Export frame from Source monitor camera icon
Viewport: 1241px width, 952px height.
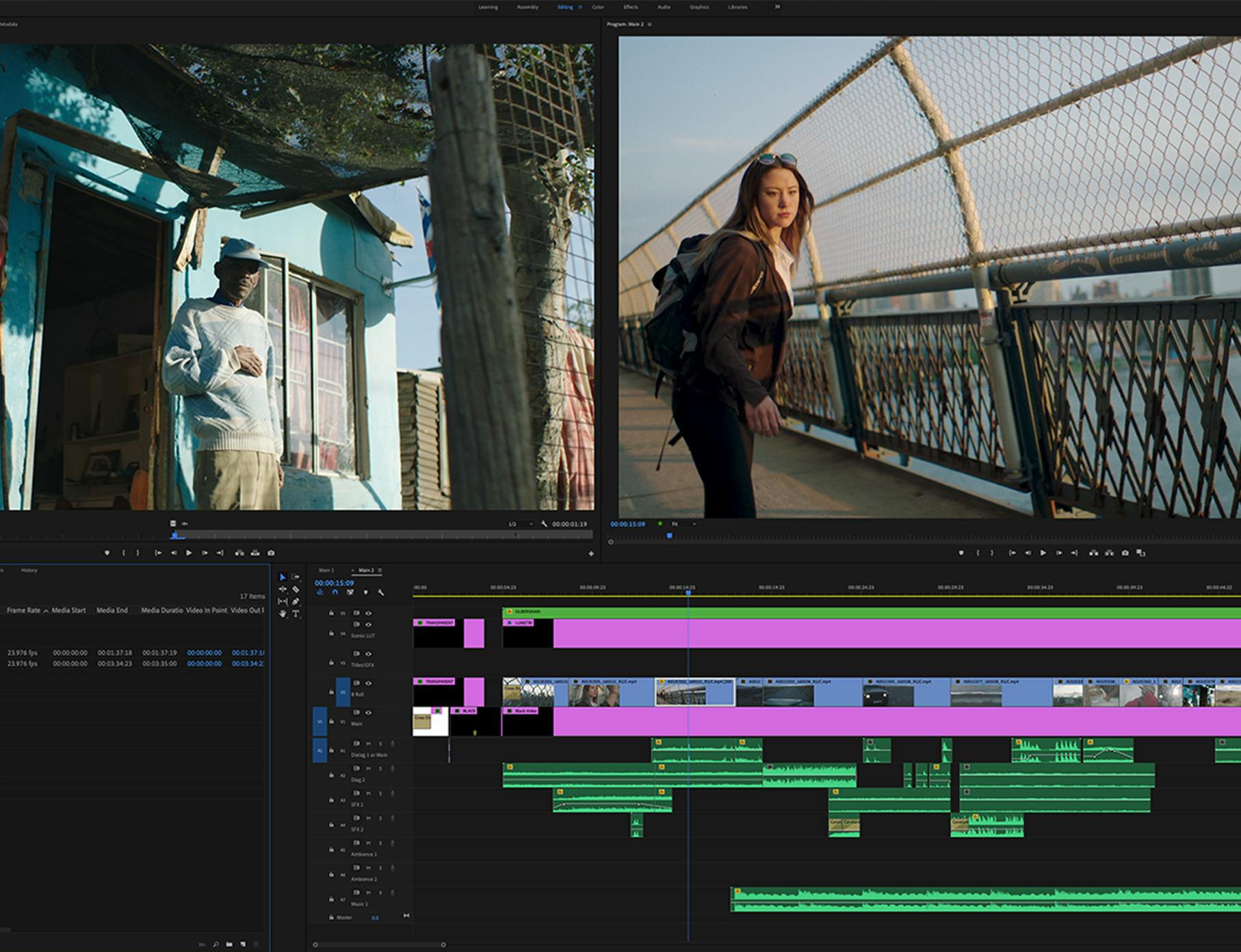(x=271, y=553)
